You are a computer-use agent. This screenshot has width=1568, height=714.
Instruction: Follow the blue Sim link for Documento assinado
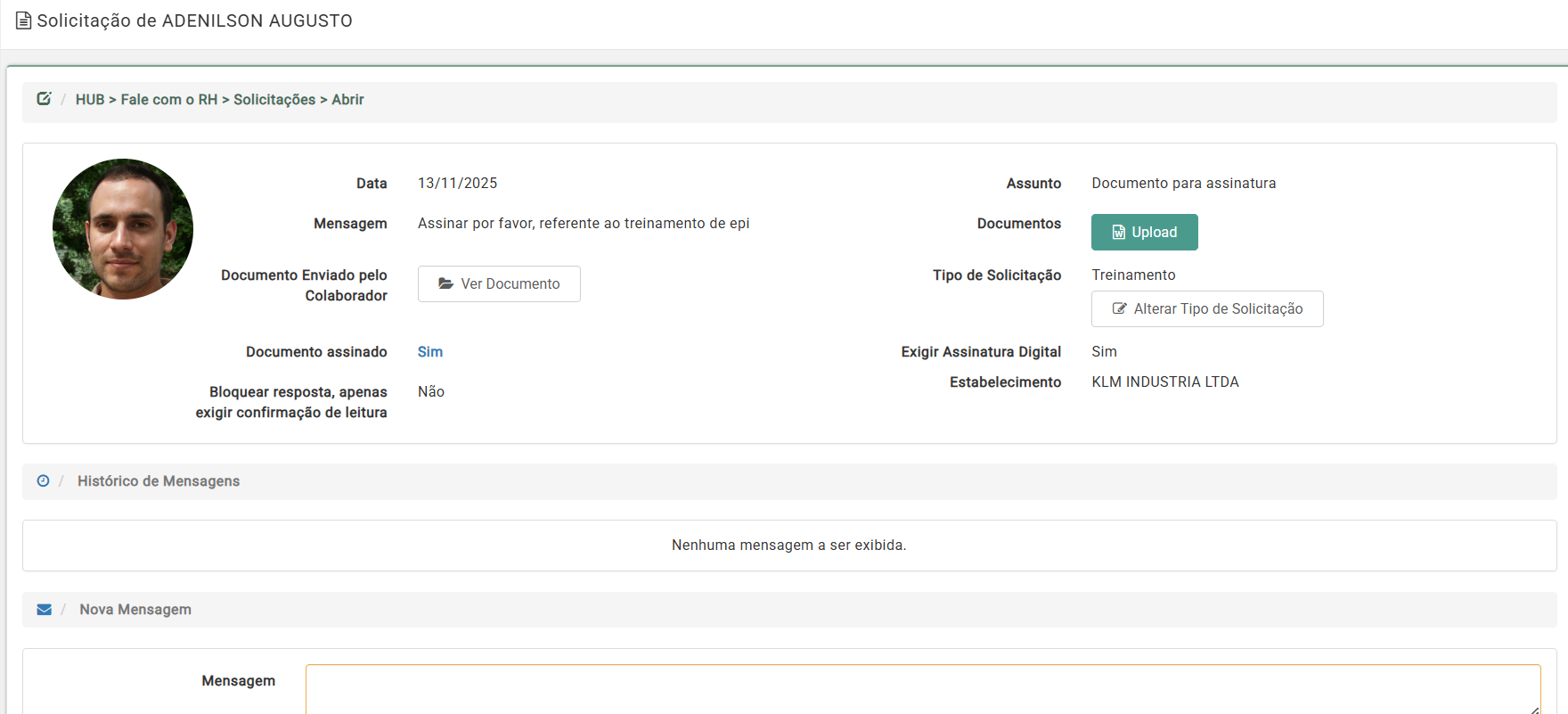(x=430, y=352)
